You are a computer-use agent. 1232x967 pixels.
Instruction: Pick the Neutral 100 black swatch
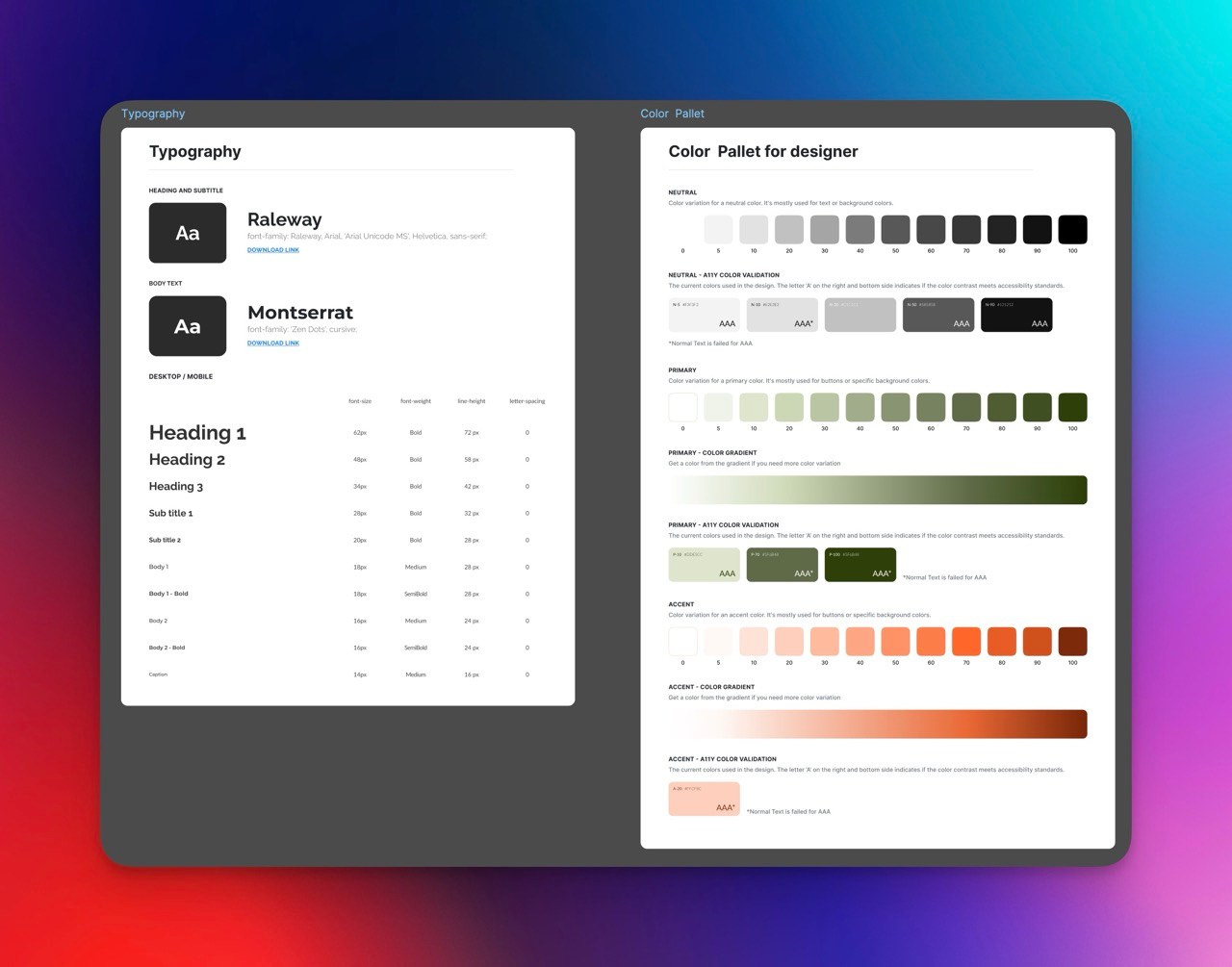pyautogui.click(x=1072, y=229)
